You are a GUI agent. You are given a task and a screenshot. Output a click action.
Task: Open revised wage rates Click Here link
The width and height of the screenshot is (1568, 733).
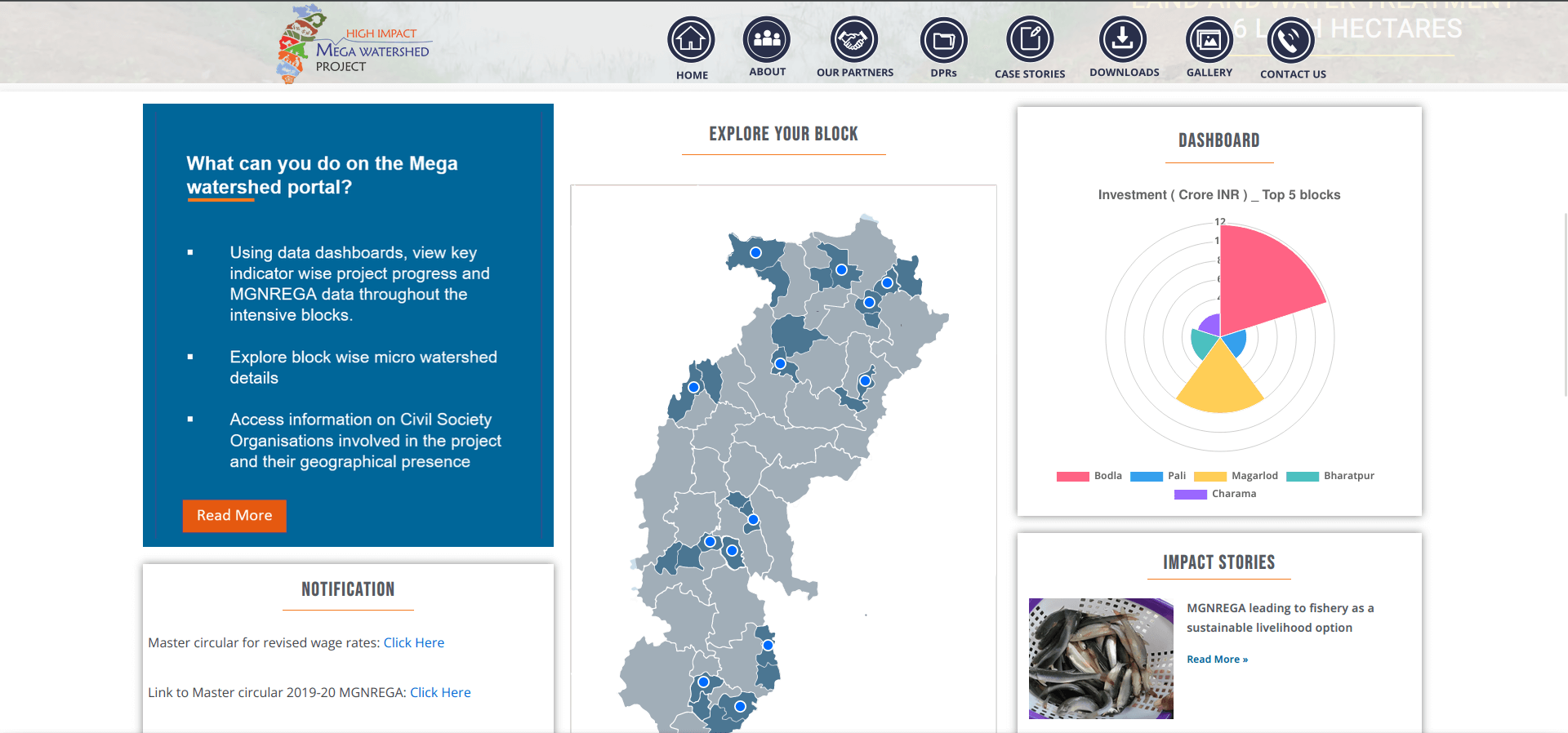click(x=414, y=643)
